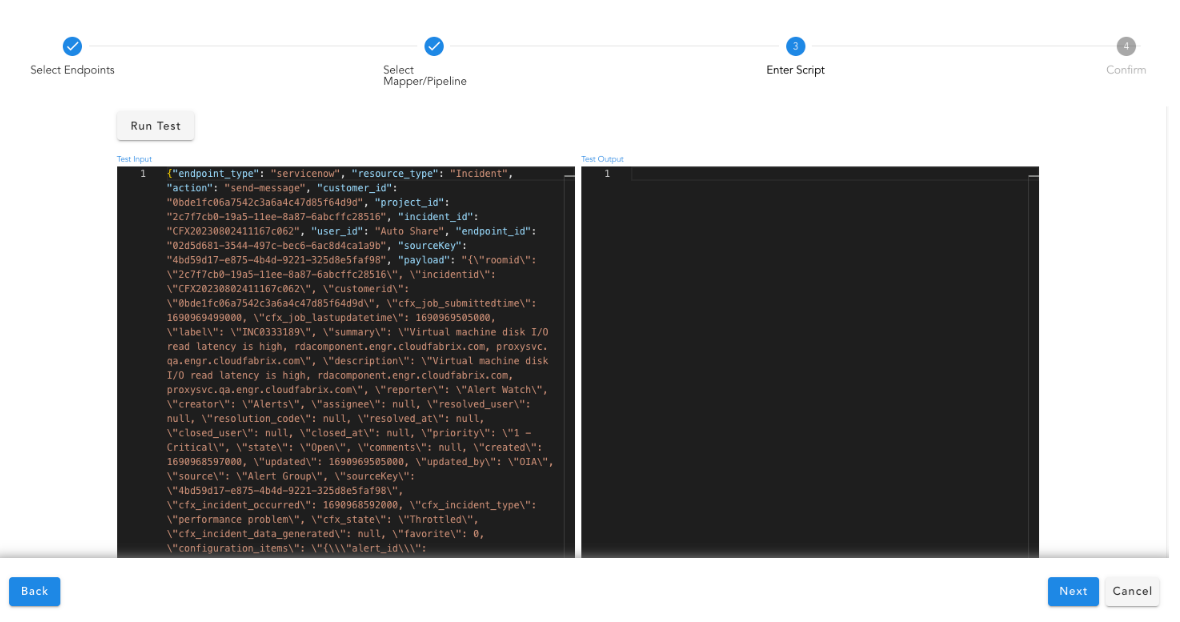Click the "Test Input" label
Screen dimensions: 1180x622
click(x=134, y=159)
